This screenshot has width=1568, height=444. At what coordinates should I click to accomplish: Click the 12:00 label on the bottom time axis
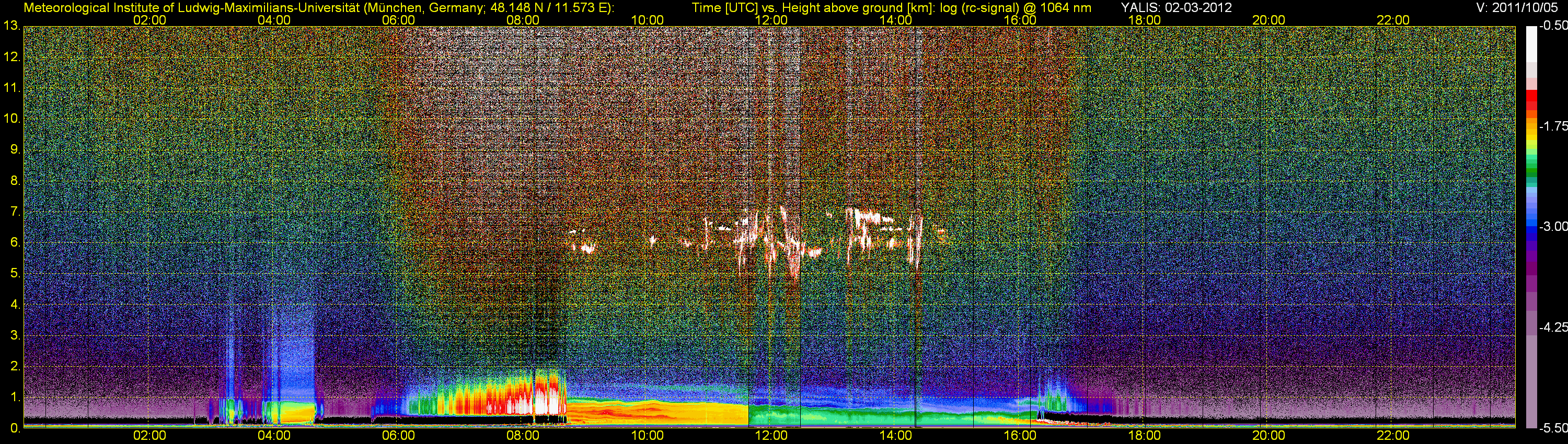(x=771, y=436)
